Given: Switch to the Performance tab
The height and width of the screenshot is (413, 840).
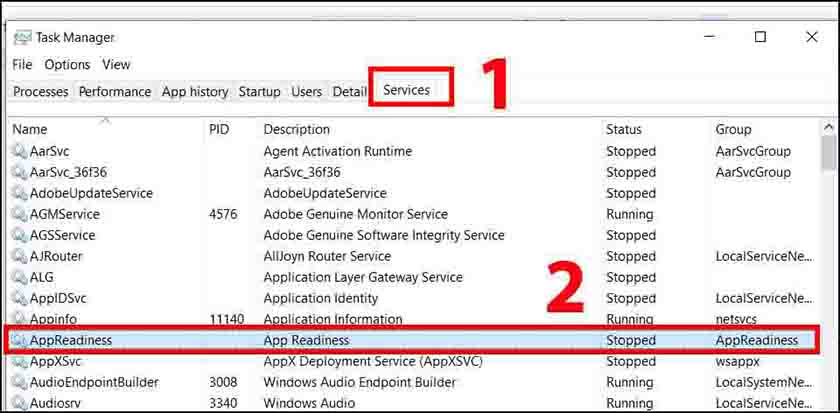Looking at the screenshot, I should [115, 91].
